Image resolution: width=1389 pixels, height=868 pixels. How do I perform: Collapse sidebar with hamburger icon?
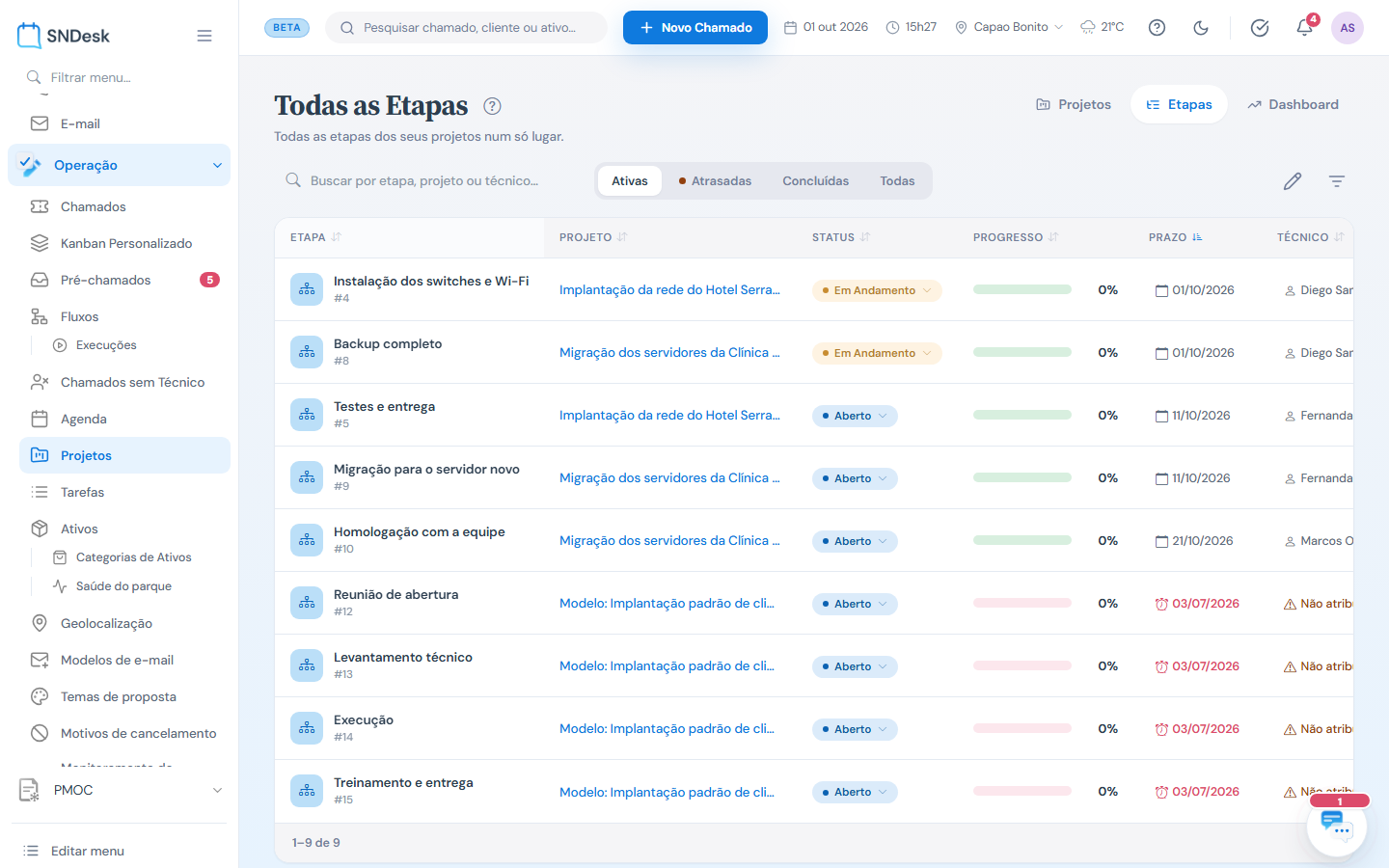pos(204,36)
